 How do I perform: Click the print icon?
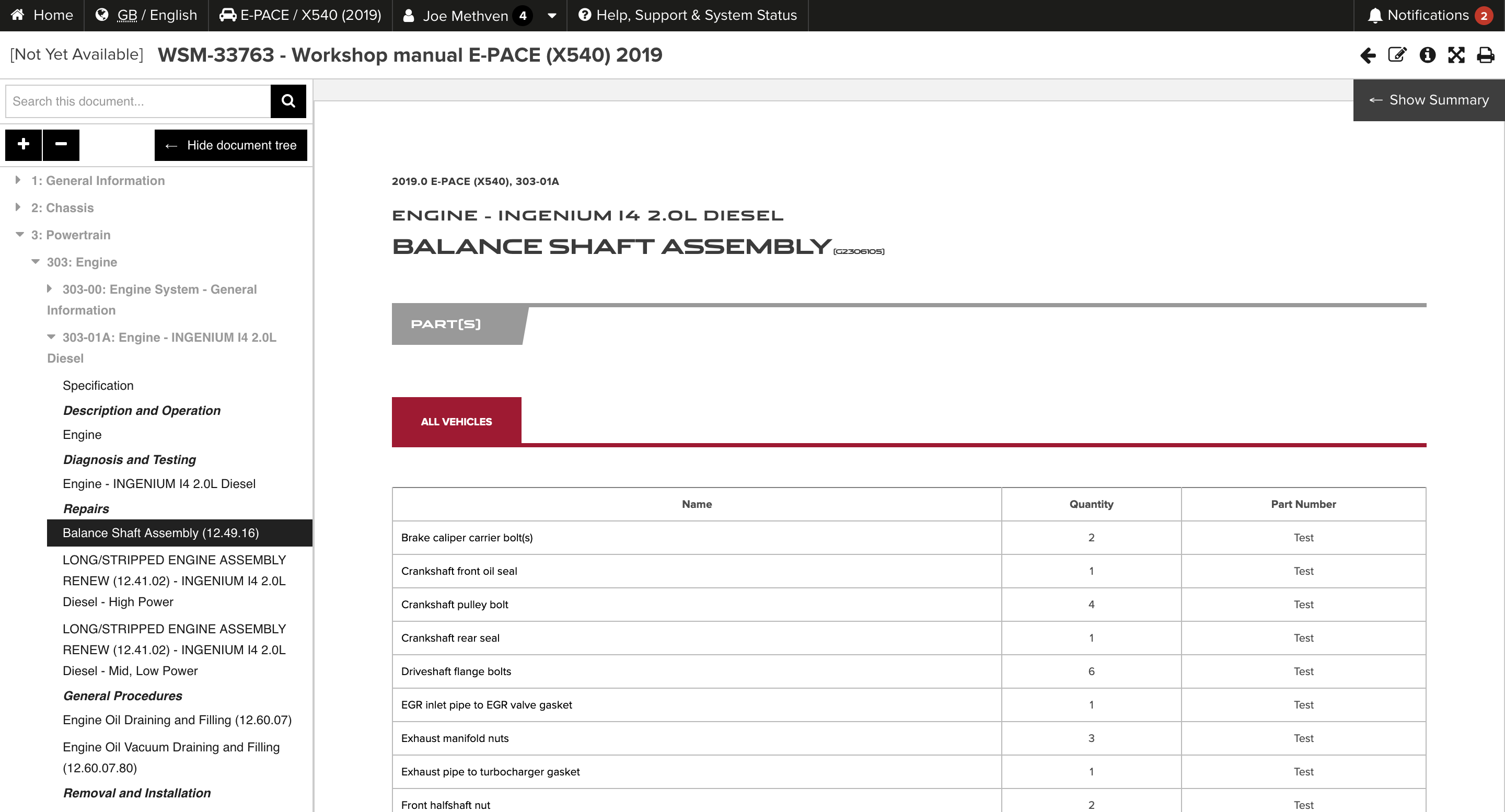click(x=1486, y=55)
